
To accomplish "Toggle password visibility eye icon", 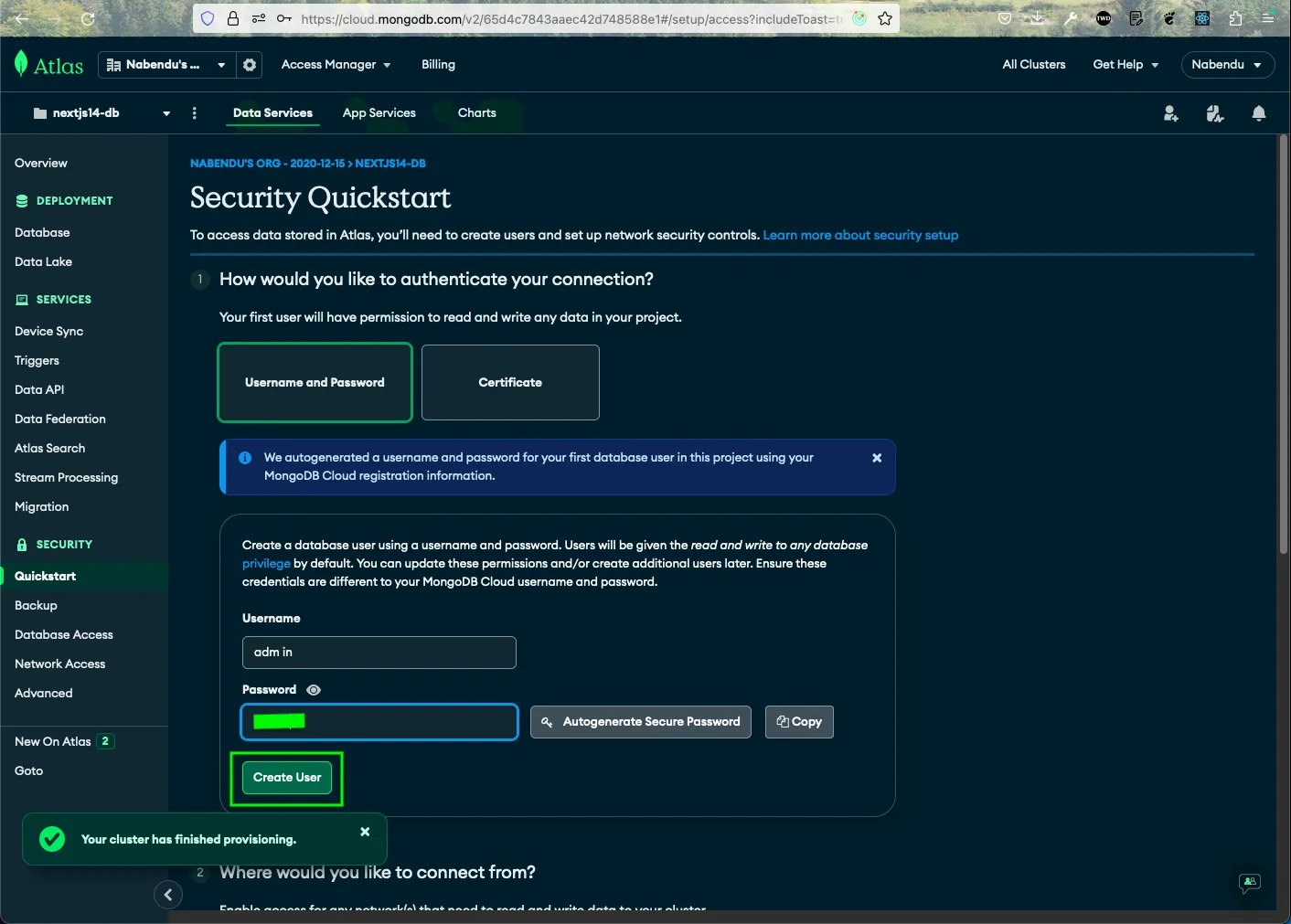I will tap(314, 690).
